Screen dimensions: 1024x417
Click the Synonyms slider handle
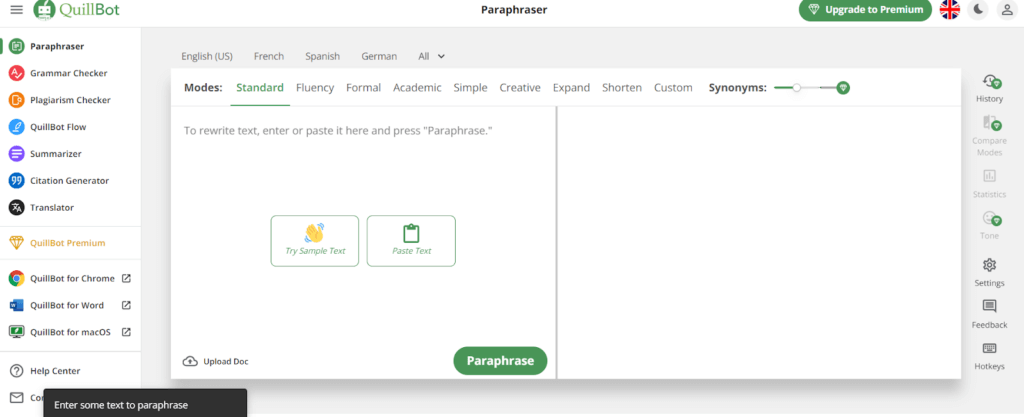[797, 87]
